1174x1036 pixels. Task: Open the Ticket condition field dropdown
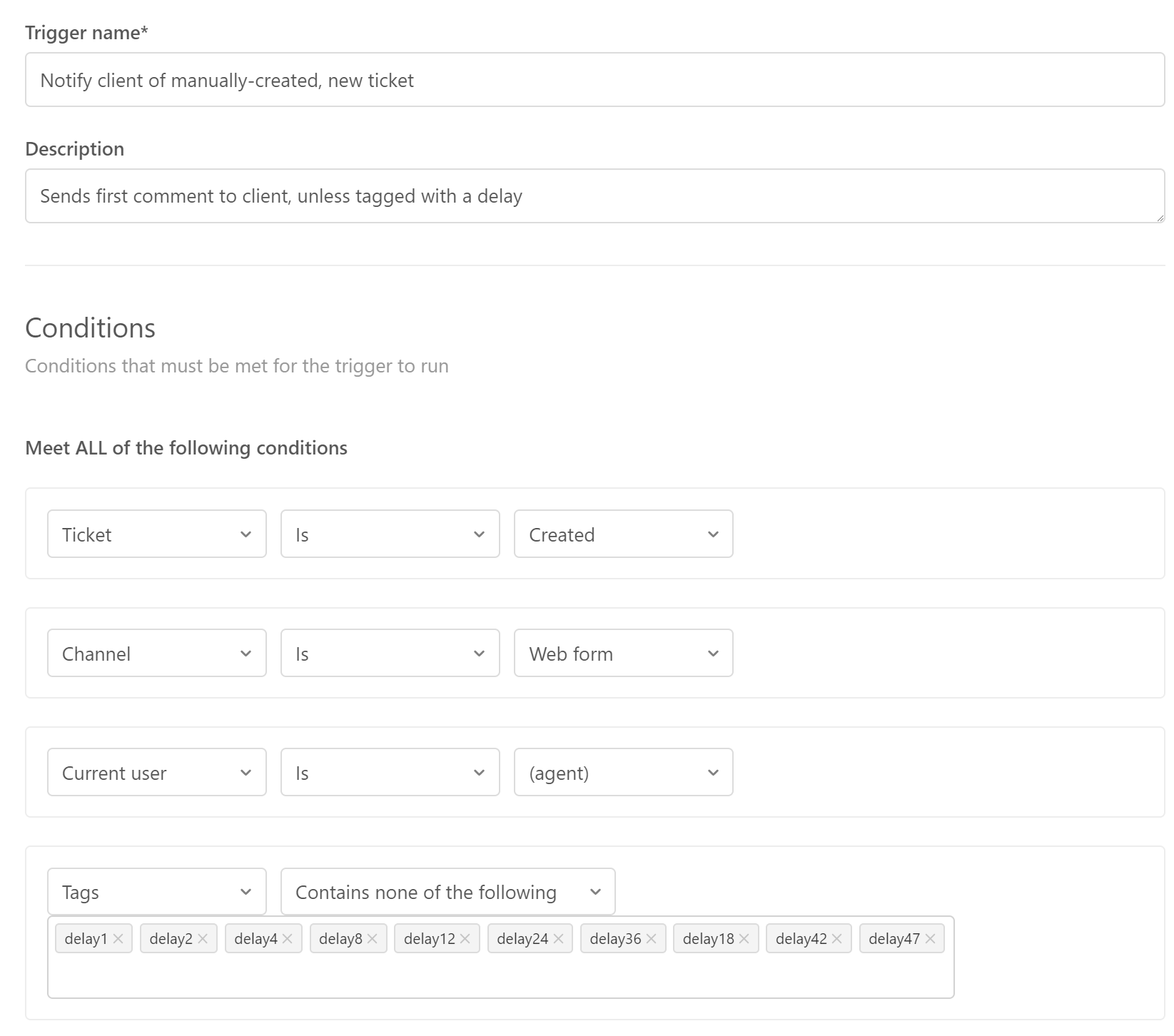[156, 534]
